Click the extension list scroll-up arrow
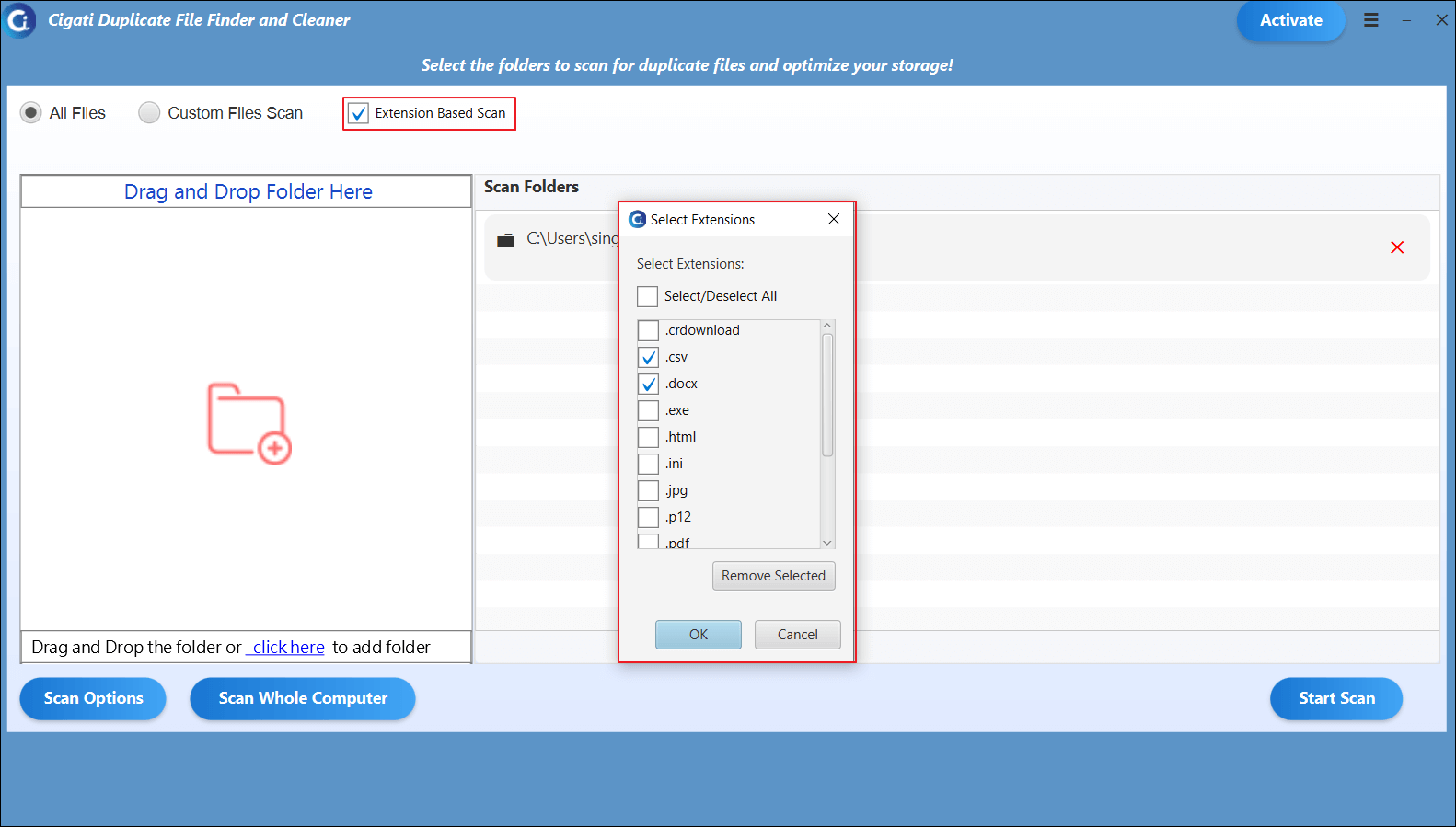 click(827, 326)
